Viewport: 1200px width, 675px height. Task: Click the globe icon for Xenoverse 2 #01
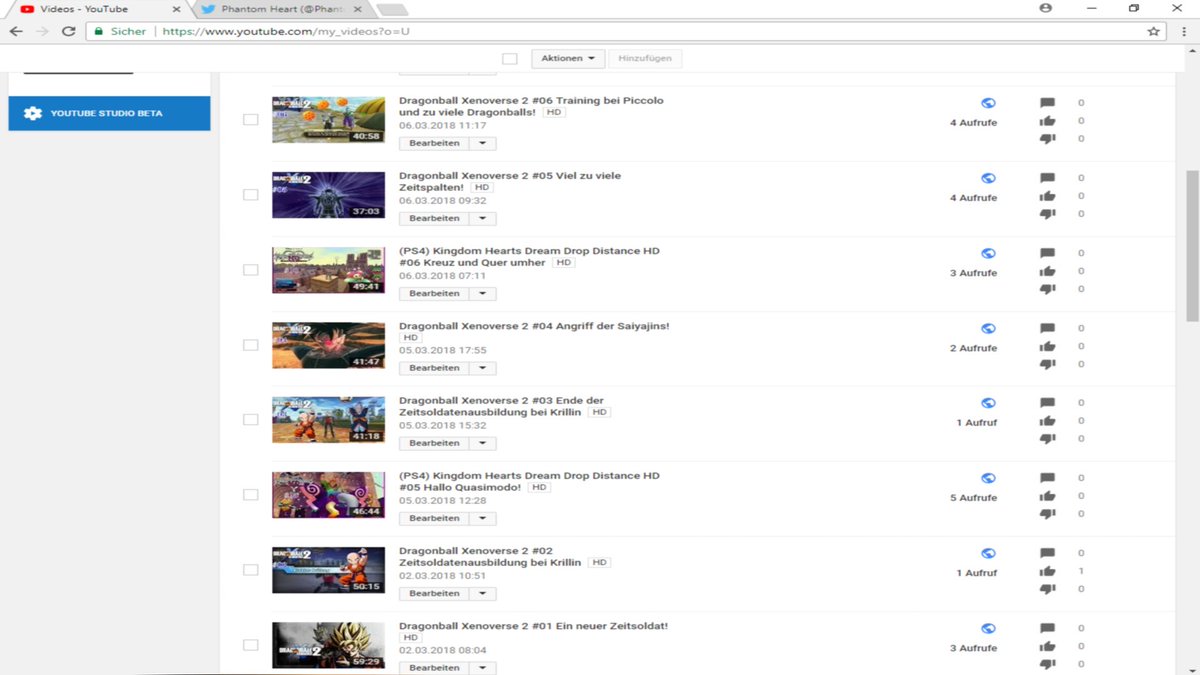(x=988, y=628)
